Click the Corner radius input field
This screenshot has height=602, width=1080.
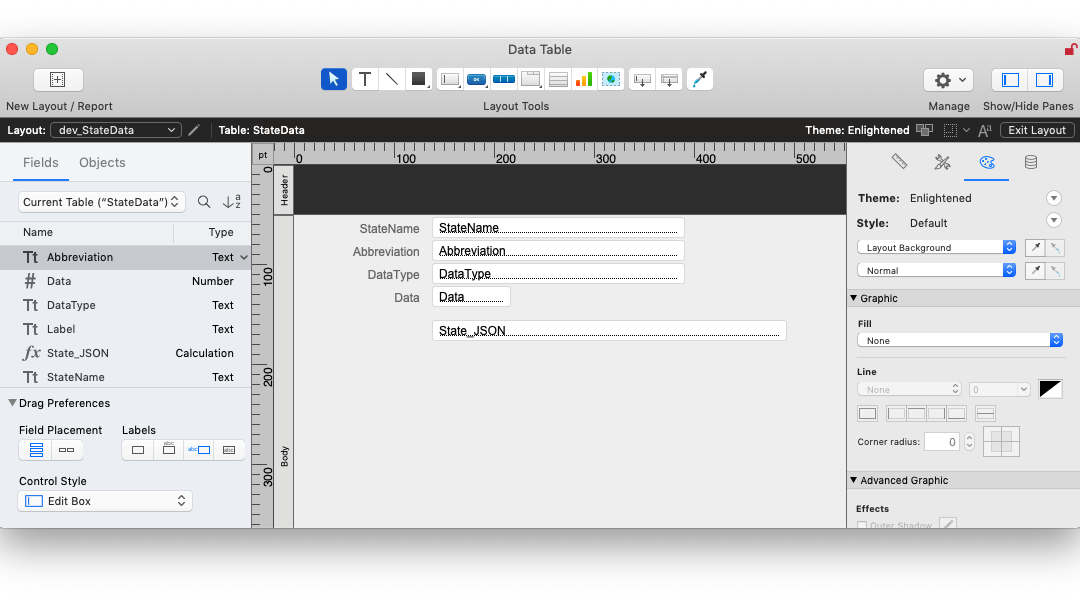pyautogui.click(x=942, y=442)
